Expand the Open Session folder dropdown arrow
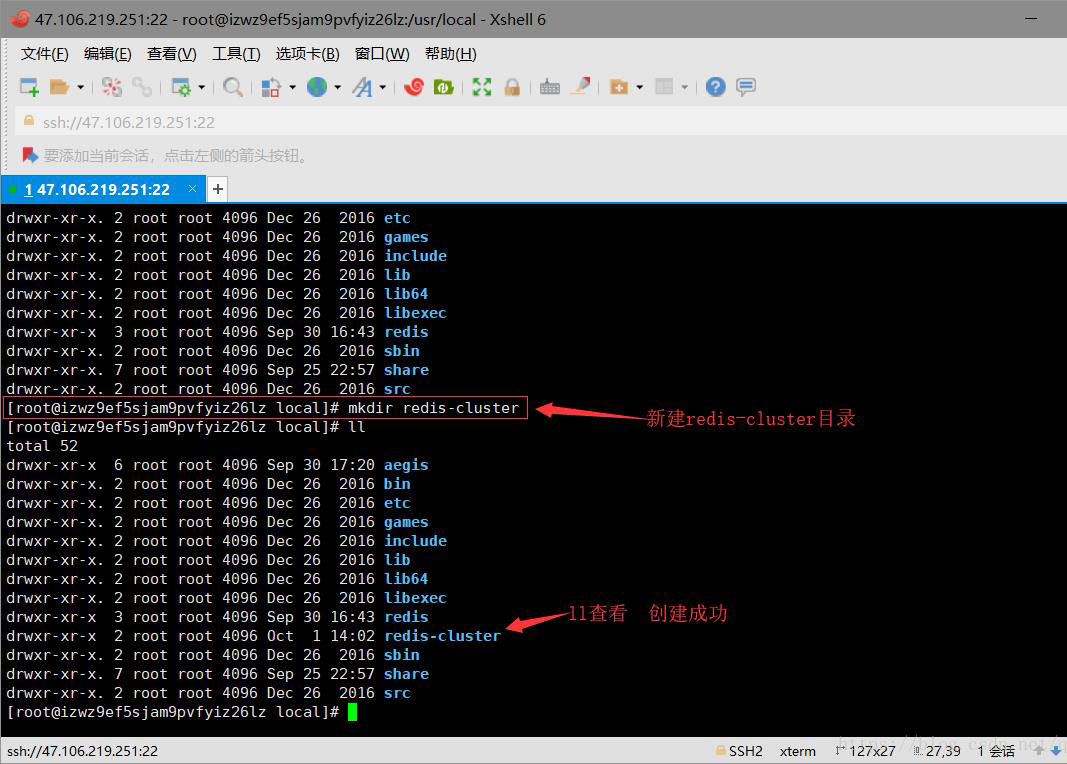The height and width of the screenshot is (764, 1067). [x=80, y=87]
